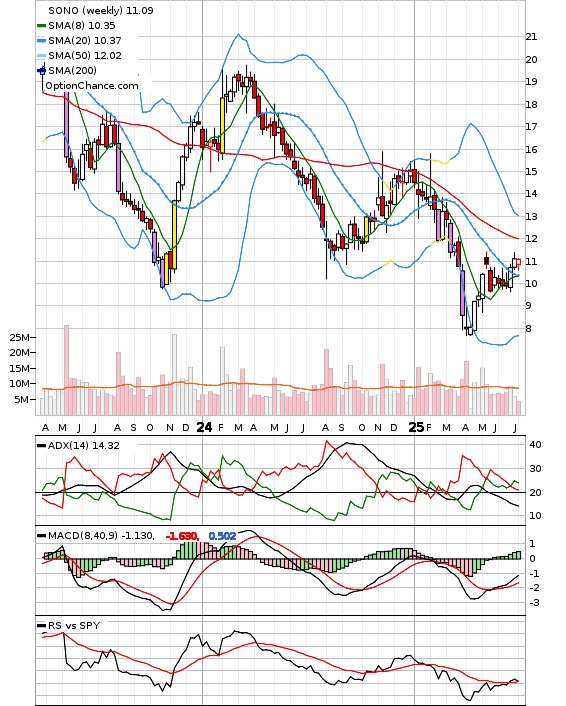This screenshot has width=566, height=706.
Task: Click the latest red candlestick near 11
Action: coord(519,262)
